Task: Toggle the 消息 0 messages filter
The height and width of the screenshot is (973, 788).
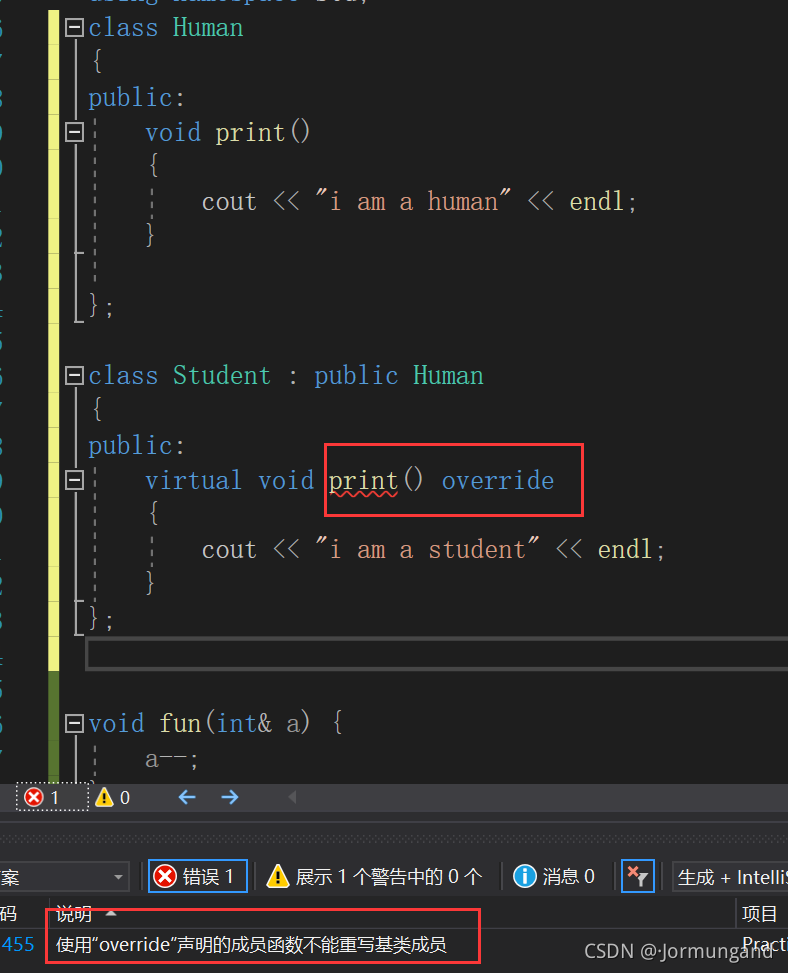Action: click(x=553, y=876)
